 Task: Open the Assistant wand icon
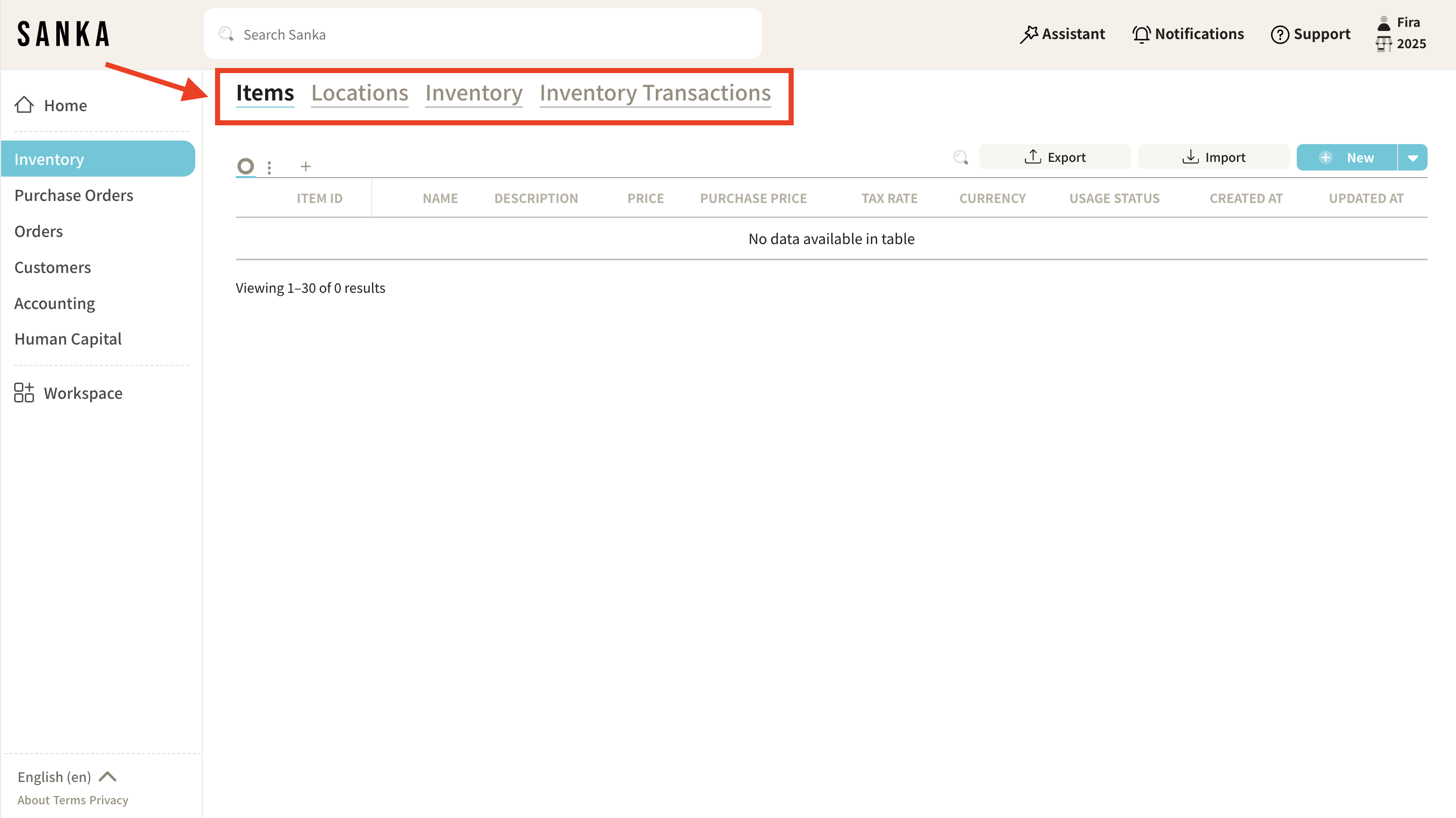1028,35
